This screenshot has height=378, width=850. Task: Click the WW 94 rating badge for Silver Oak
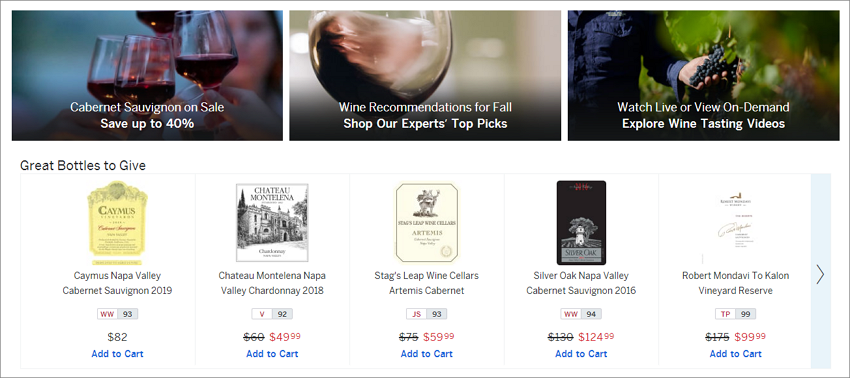click(x=581, y=314)
